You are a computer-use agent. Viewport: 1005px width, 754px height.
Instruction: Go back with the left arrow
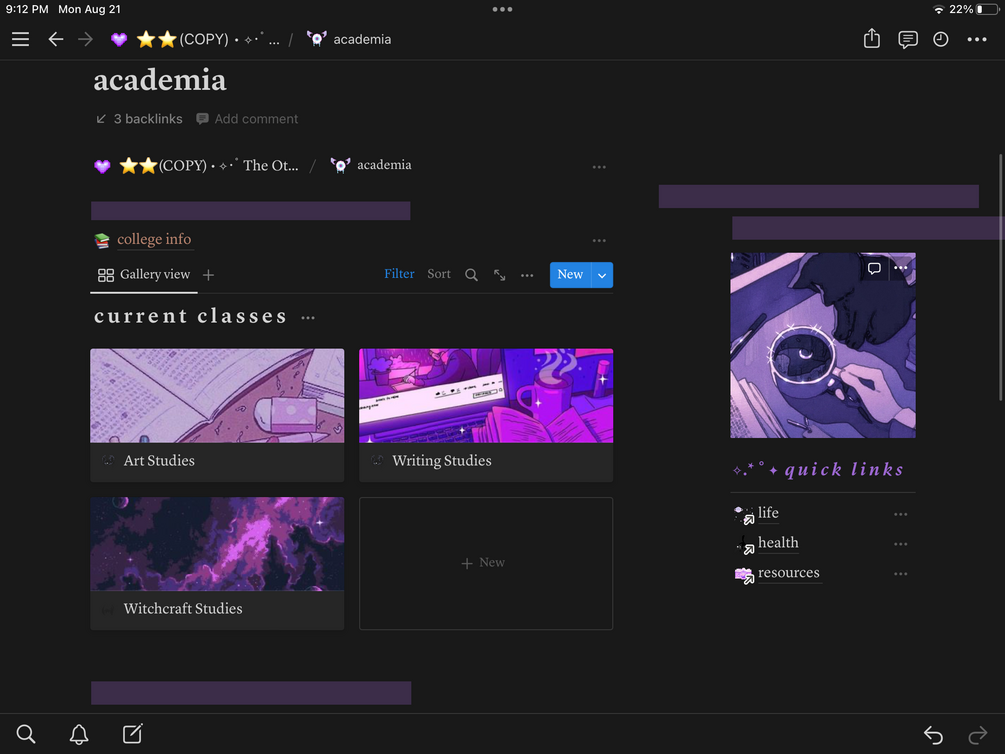click(x=56, y=39)
